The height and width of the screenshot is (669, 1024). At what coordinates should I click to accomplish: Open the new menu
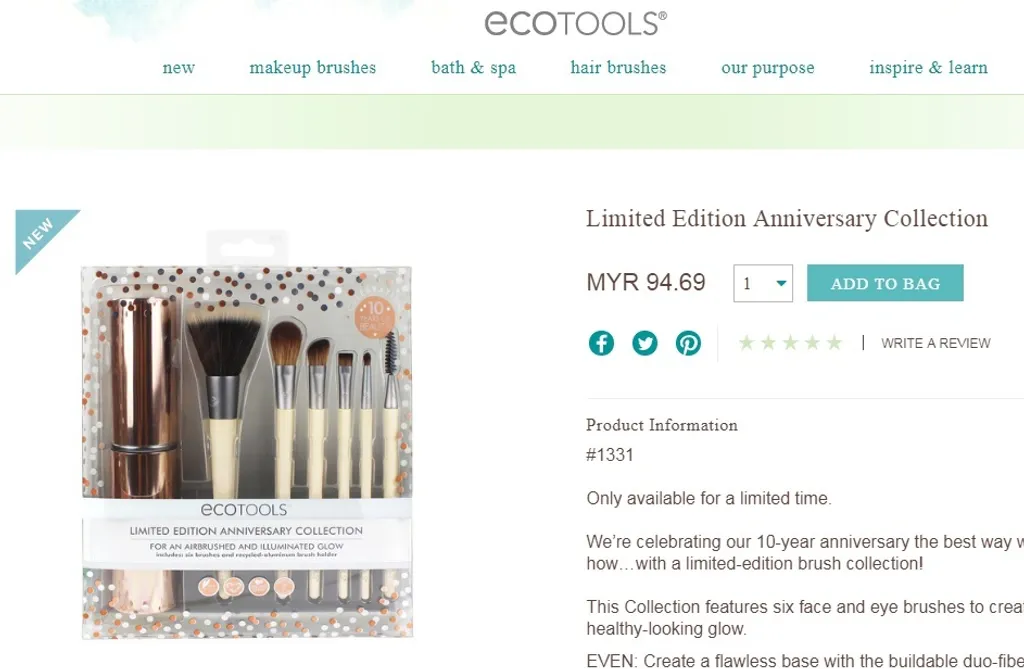[178, 67]
